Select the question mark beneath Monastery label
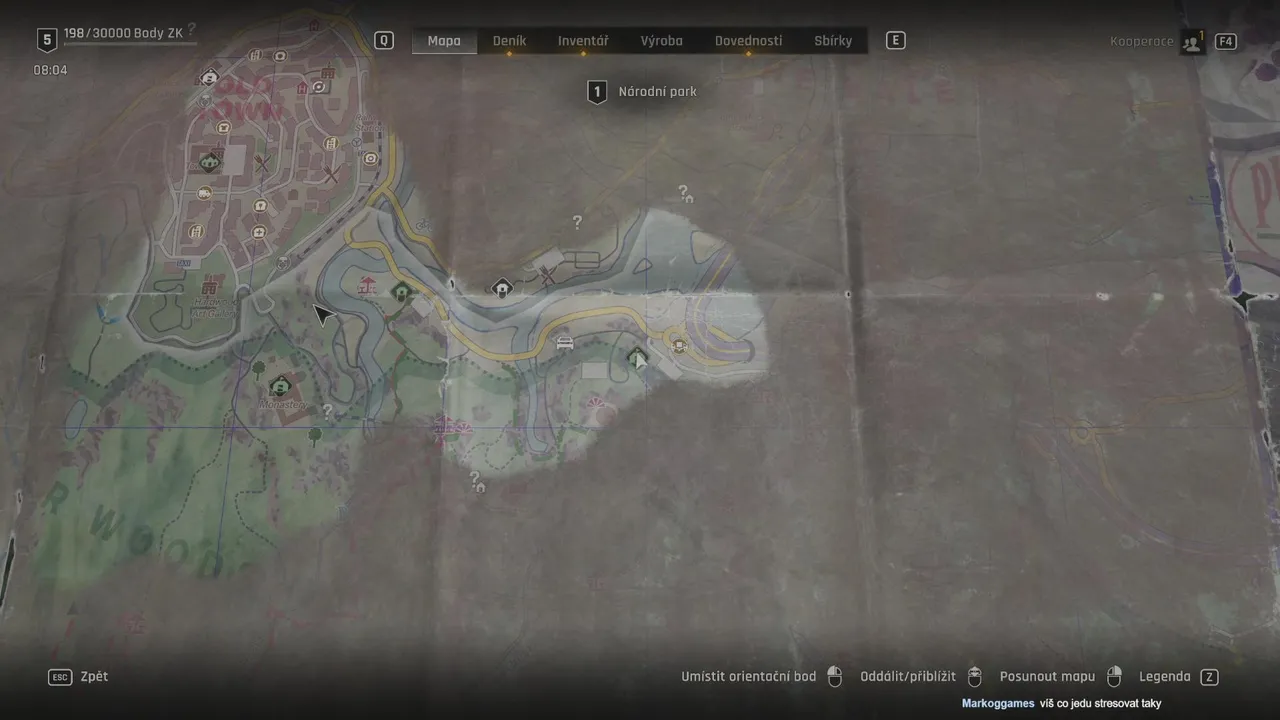The image size is (1280, 720). [326, 411]
